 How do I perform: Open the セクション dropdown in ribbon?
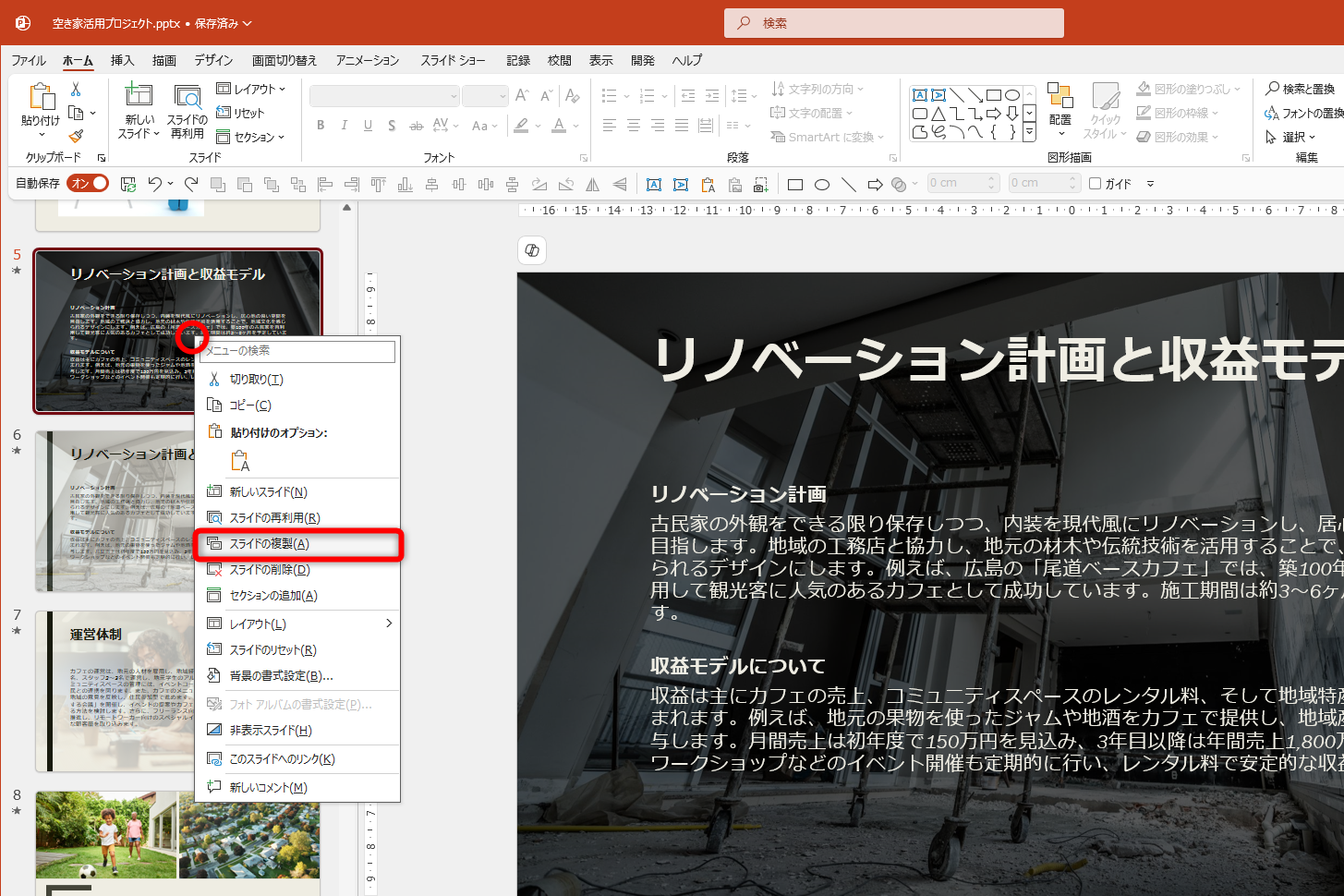251,137
